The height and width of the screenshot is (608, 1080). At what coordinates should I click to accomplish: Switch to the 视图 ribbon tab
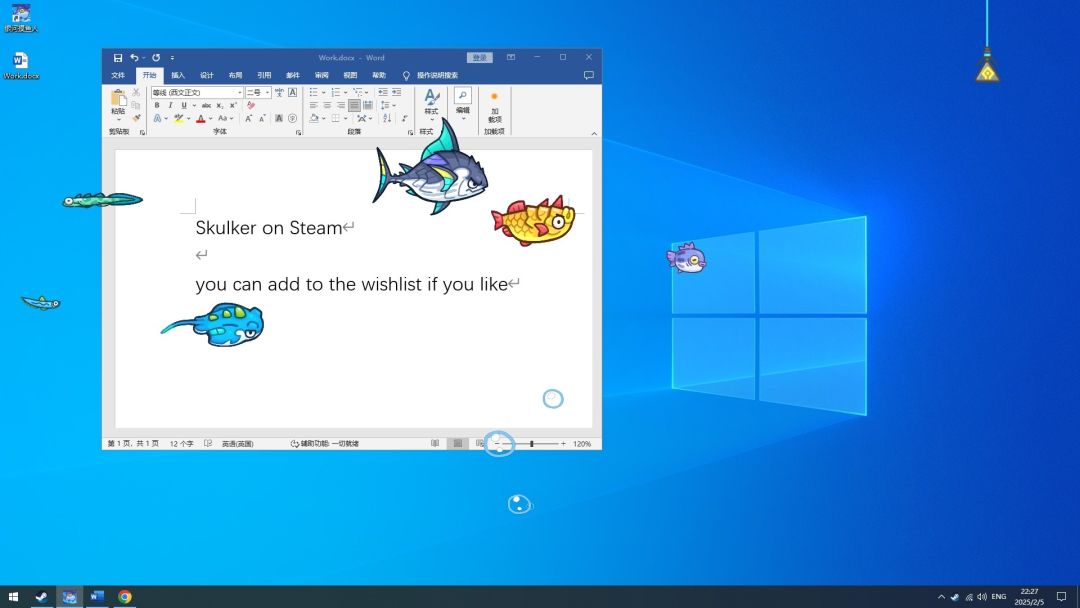[x=351, y=75]
